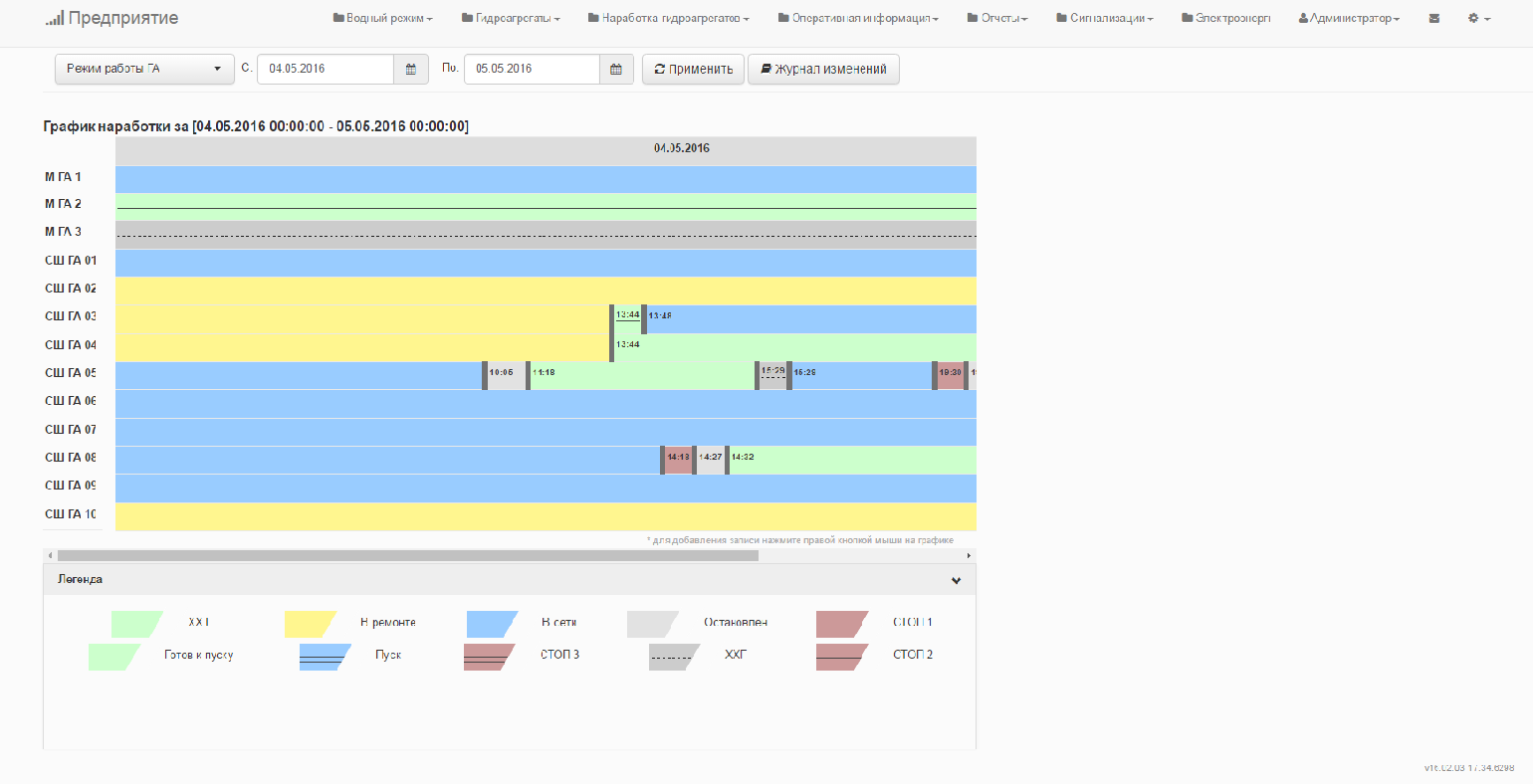Click the signal bars logo icon
Viewport: 1533px width, 784px height.
pos(54,18)
